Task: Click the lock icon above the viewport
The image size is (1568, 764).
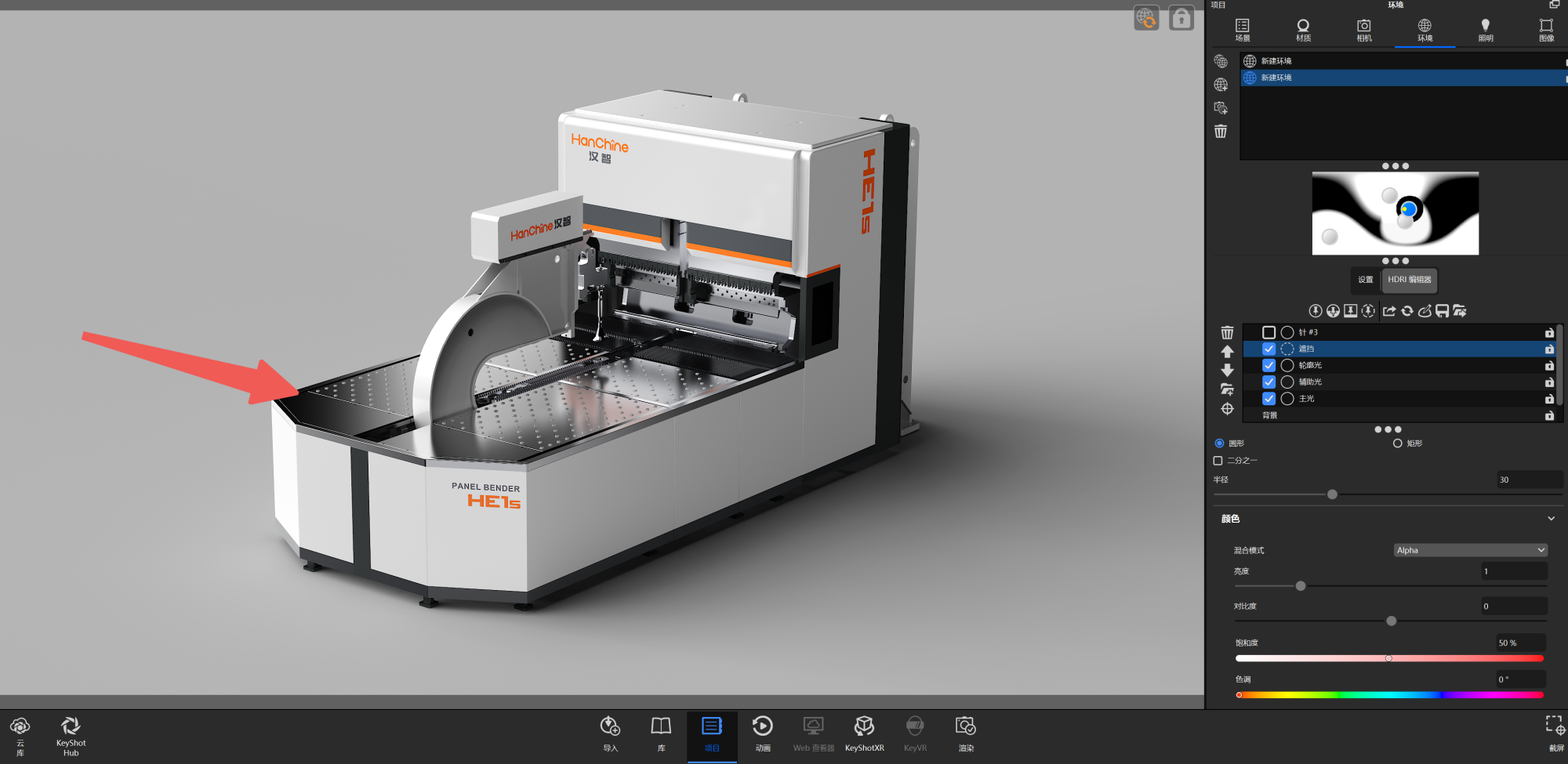Action: pos(1181,17)
